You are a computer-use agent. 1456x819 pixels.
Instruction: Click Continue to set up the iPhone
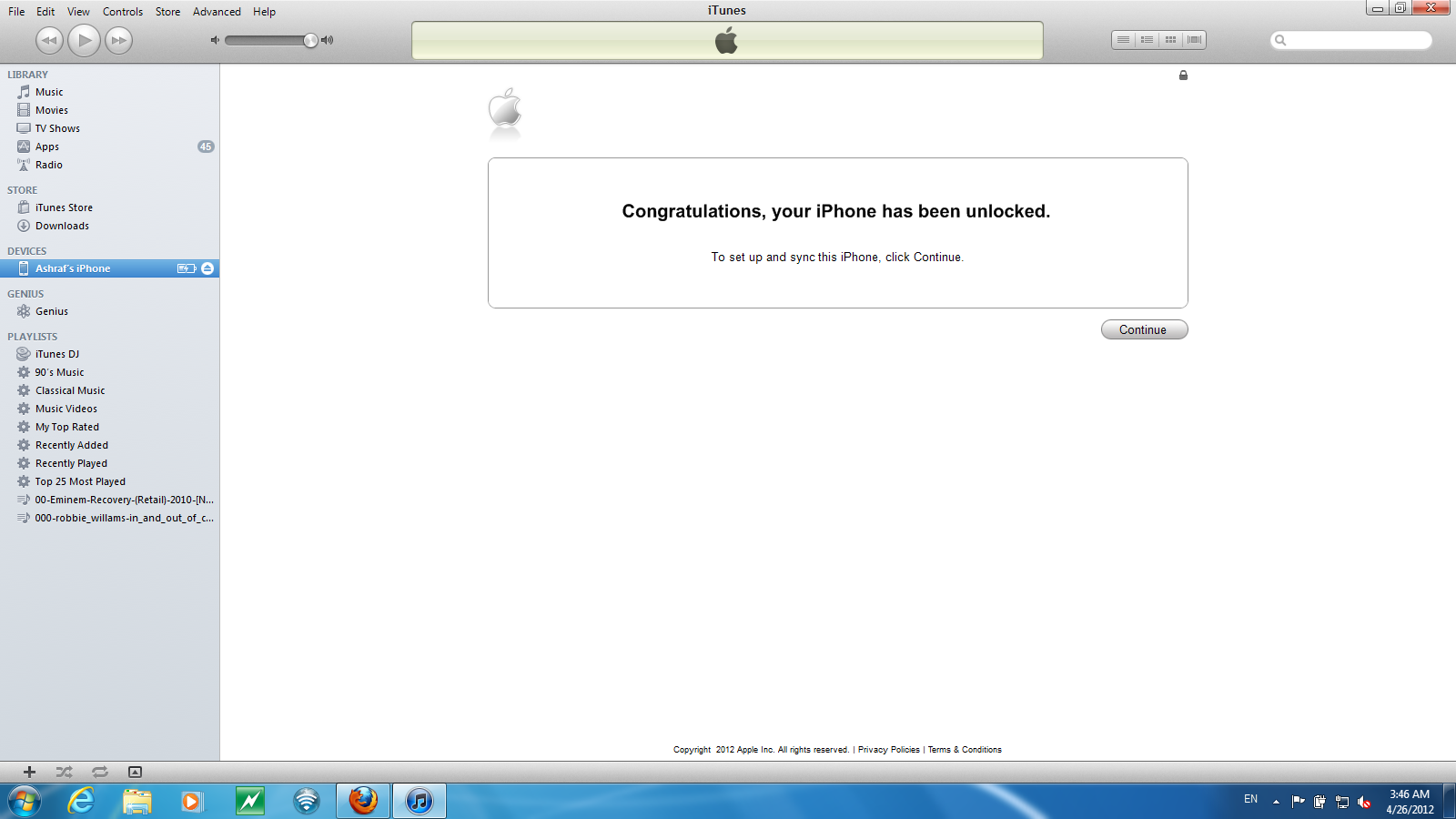point(1144,329)
